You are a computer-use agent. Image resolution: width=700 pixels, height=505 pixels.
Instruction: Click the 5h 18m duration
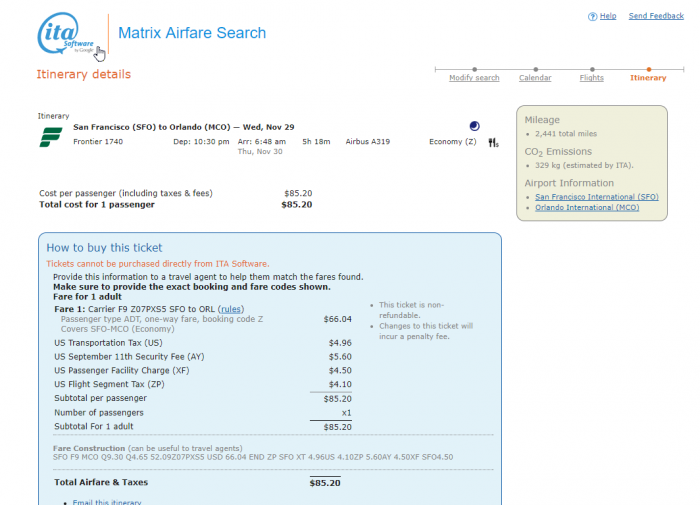pyautogui.click(x=317, y=142)
